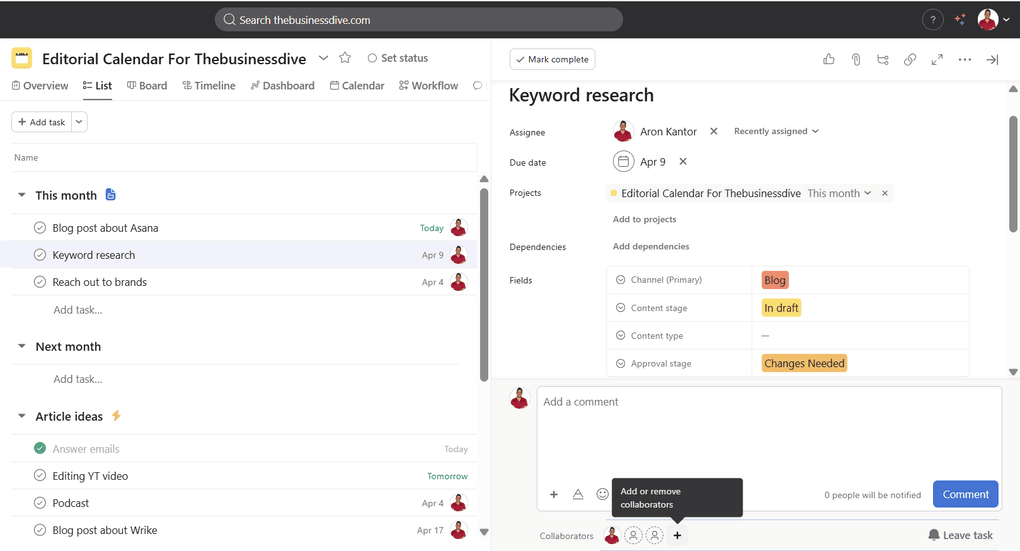Open the Recently assigned dropdown
This screenshot has height=551, width=1020.
tap(776, 131)
